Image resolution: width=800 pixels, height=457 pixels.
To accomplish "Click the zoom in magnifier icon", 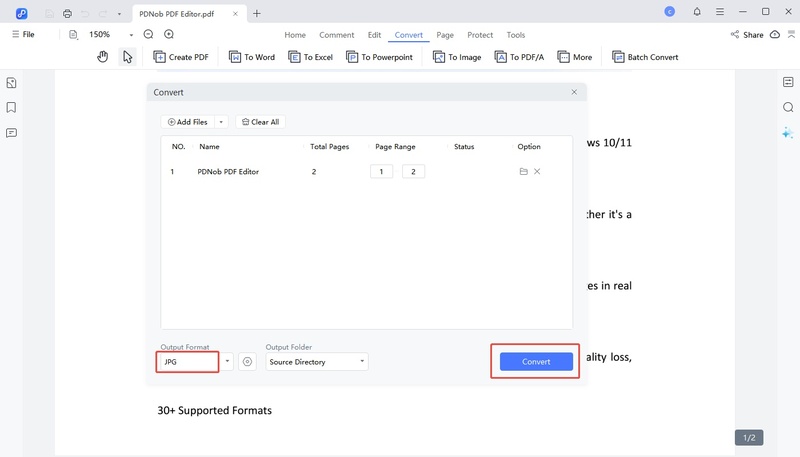I will [x=169, y=34].
